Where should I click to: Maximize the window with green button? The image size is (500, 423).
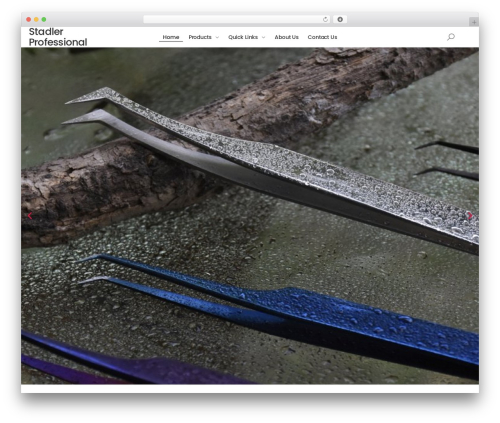[x=44, y=19]
